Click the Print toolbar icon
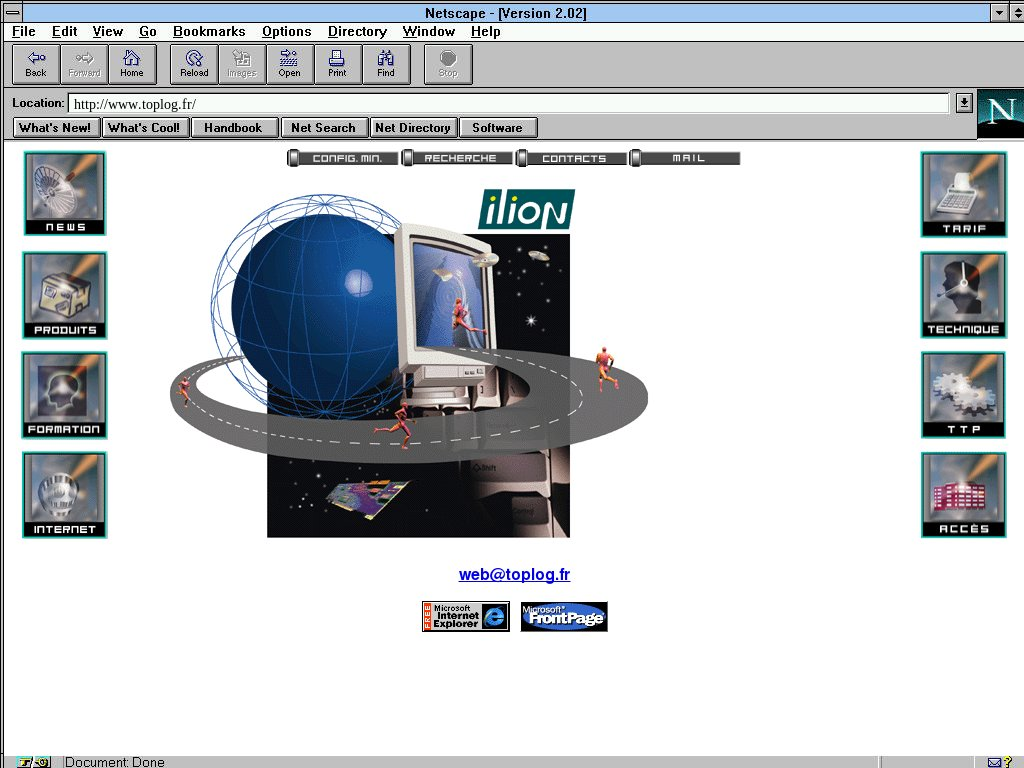The width and height of the screenshot is (1024, 768). tap(337, 64)
